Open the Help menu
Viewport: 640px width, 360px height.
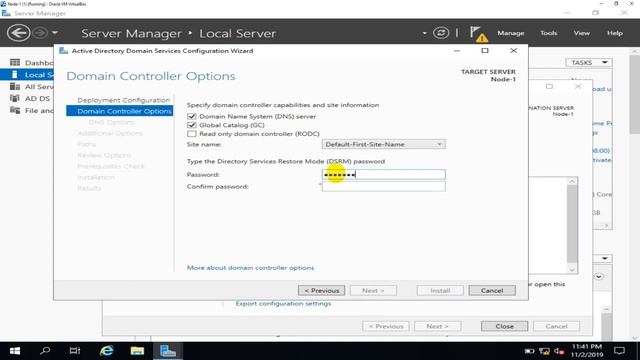pyautogui.click(x=615, y=33)
